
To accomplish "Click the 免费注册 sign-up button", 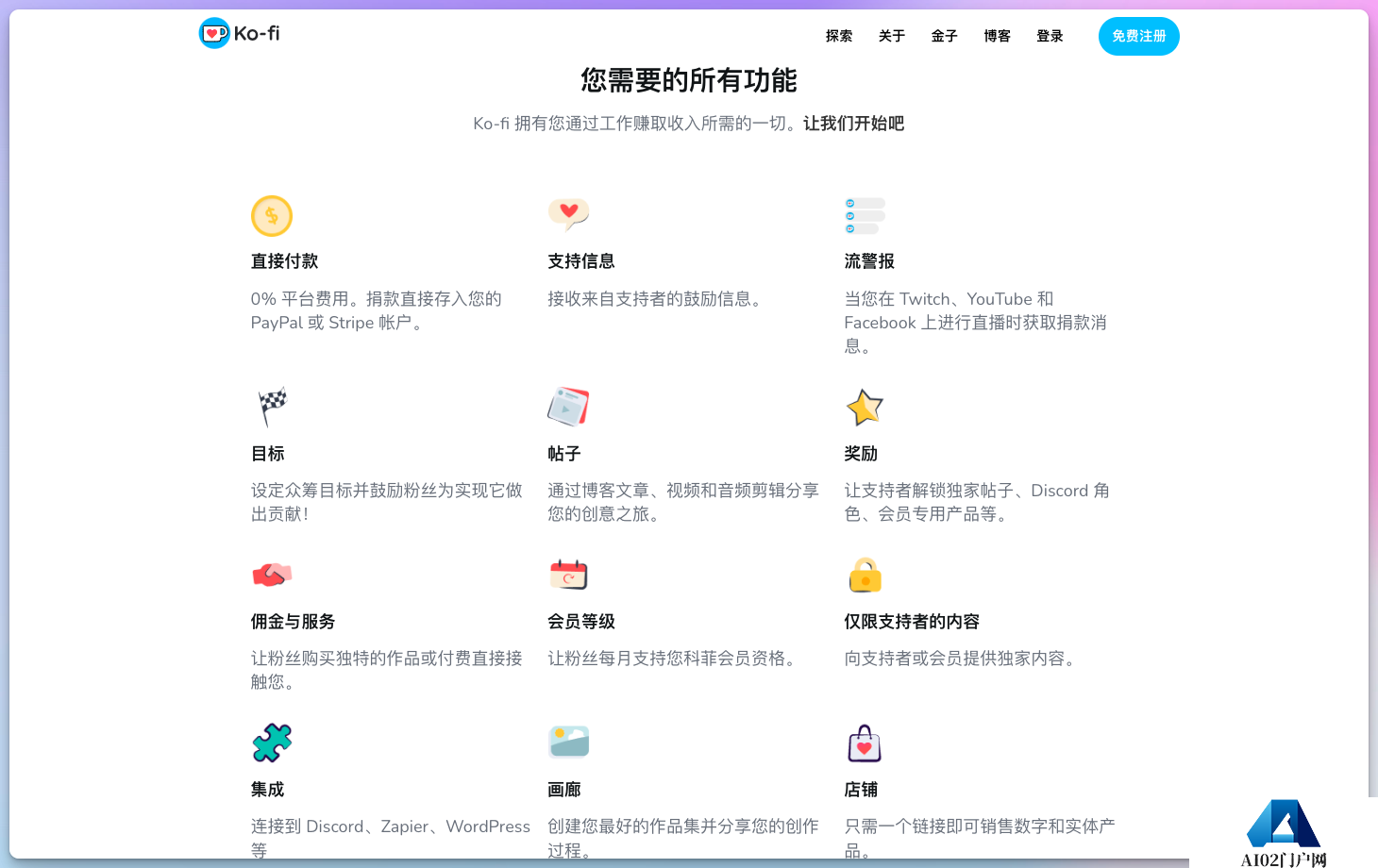I will point(1139,36).
